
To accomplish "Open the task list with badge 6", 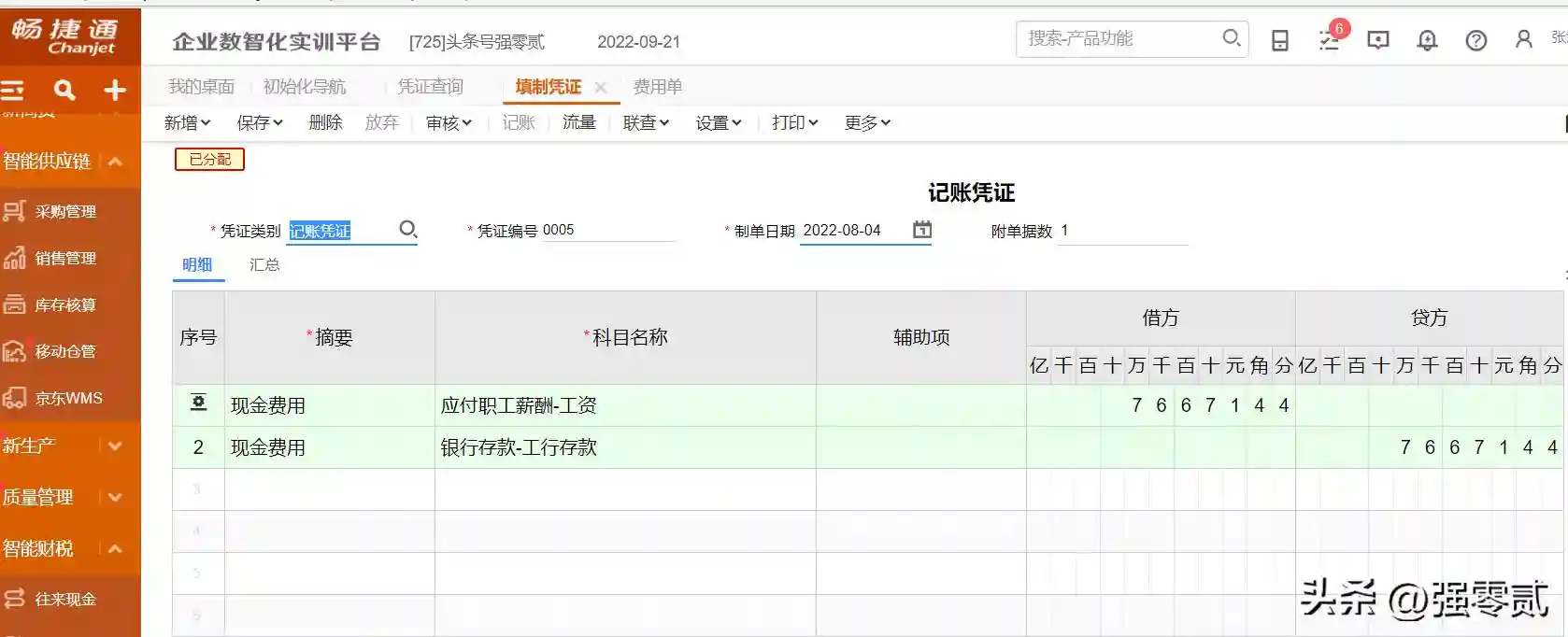I will [1329, 40].
